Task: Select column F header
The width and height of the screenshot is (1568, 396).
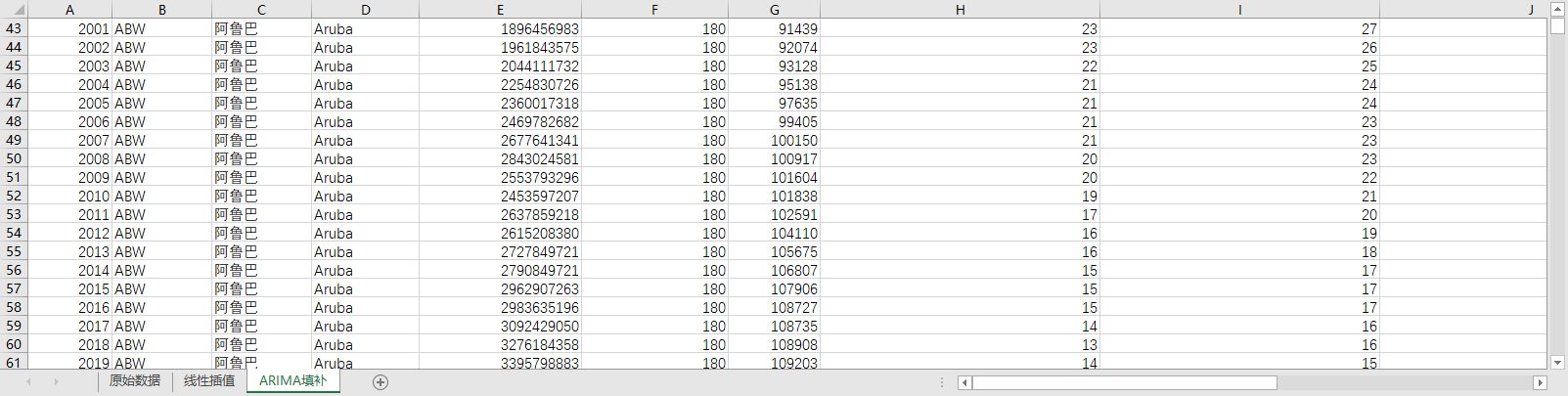Action: click(654, 10)
